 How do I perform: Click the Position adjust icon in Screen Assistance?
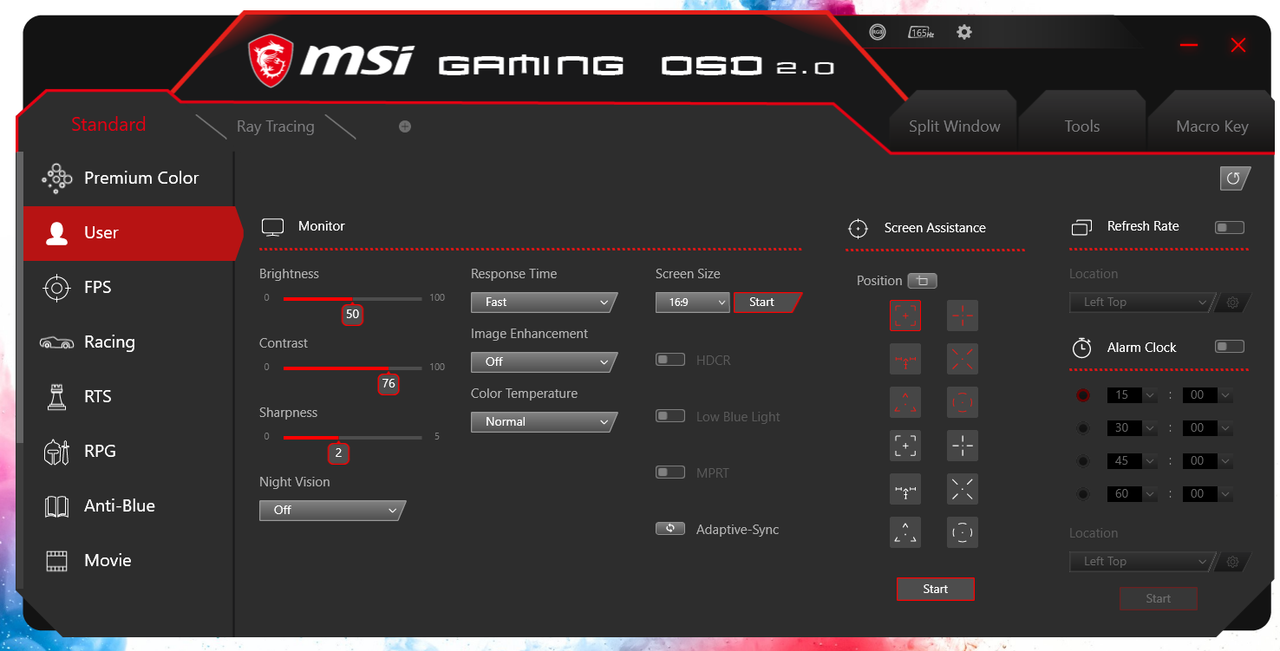click(922, 281)
